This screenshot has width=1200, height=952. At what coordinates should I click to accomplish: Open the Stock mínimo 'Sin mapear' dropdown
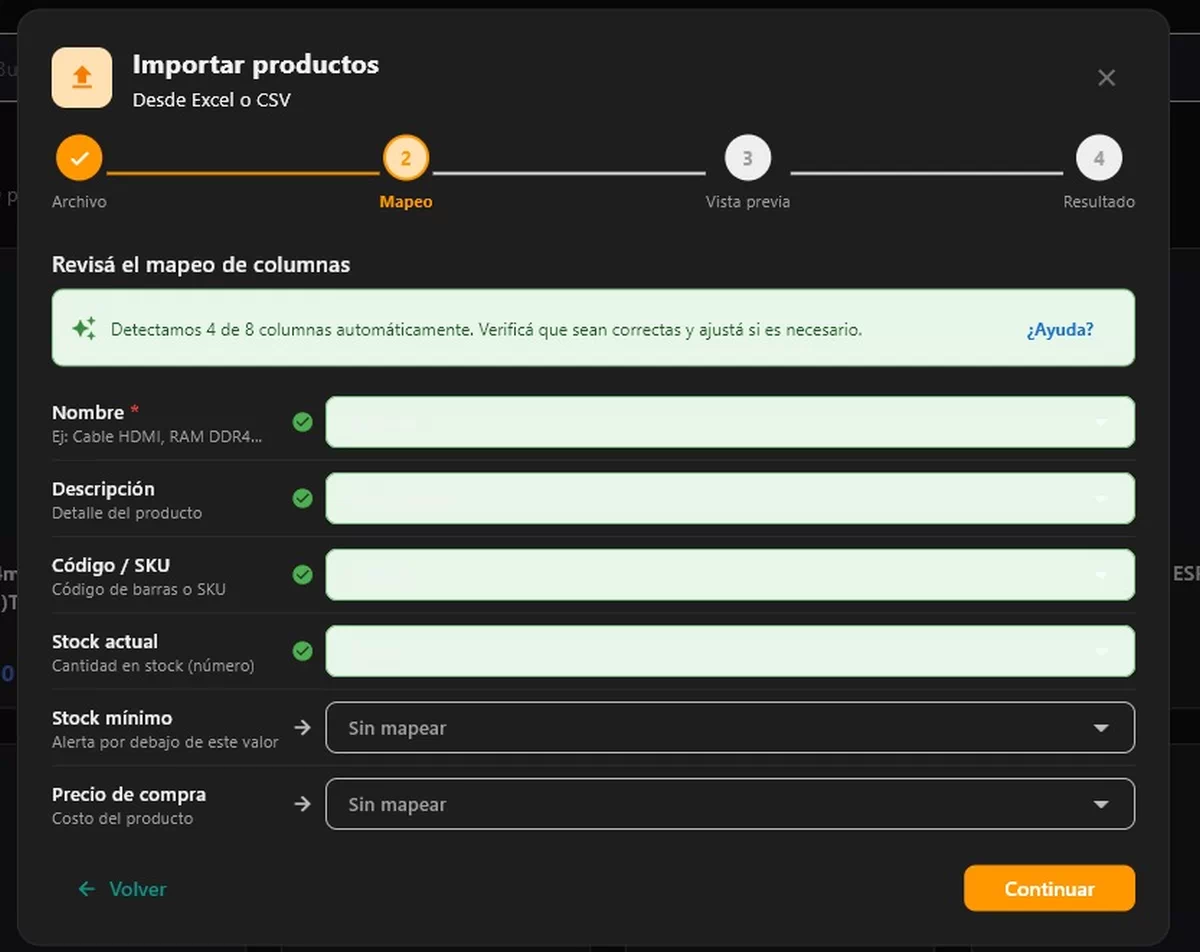[x=730, y=728]
